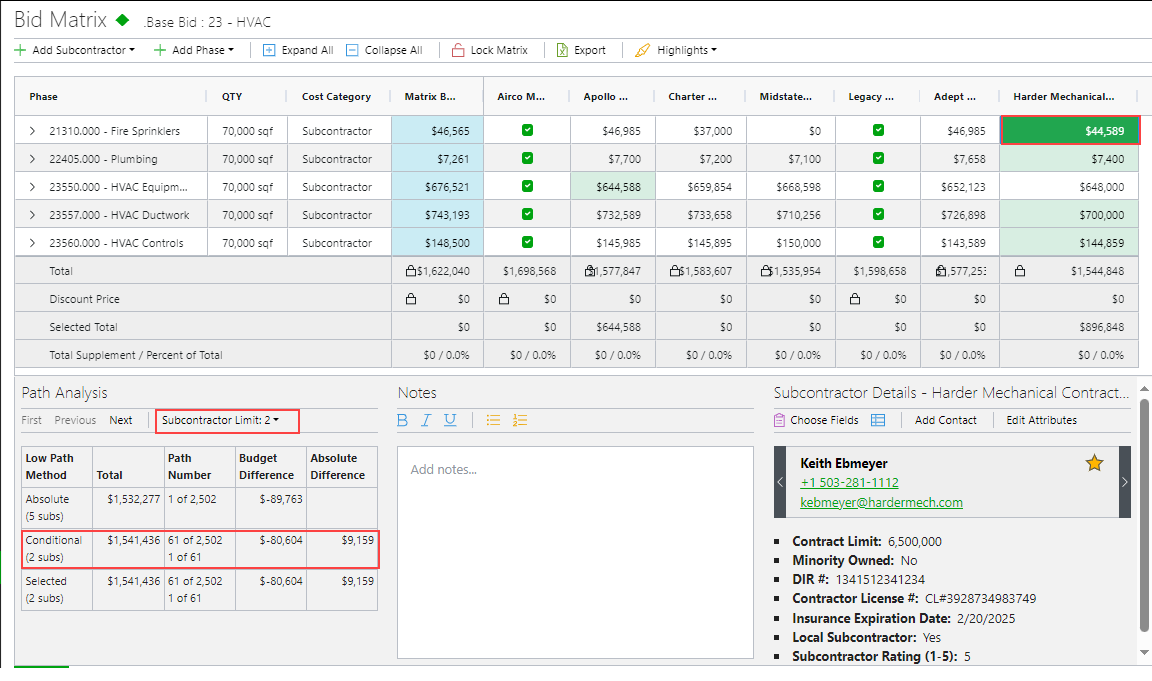
Task: Click the favorite star for Keith Ebmeyer
Action: coord(1094,463)
